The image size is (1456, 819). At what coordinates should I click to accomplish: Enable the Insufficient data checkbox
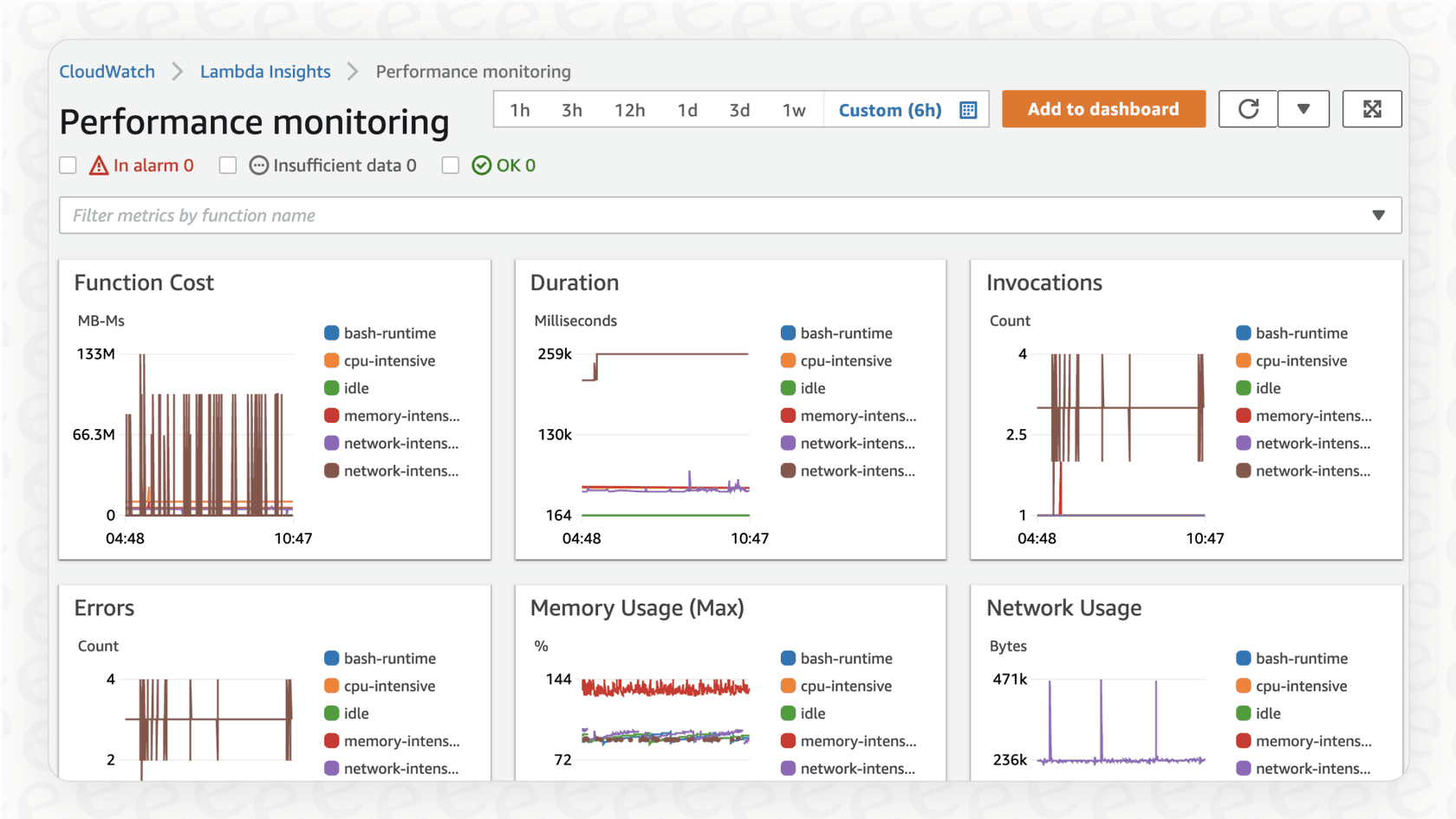(x=228, y=165)
